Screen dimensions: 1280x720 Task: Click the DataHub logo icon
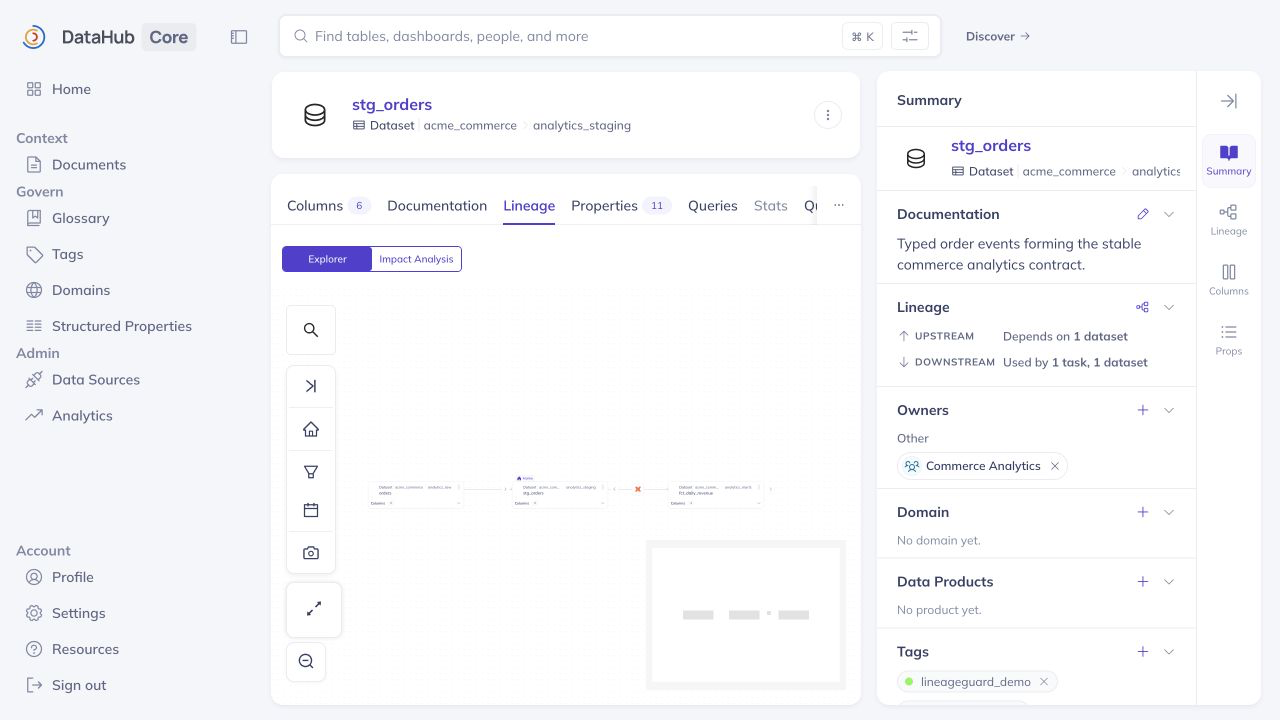[34, 37]
